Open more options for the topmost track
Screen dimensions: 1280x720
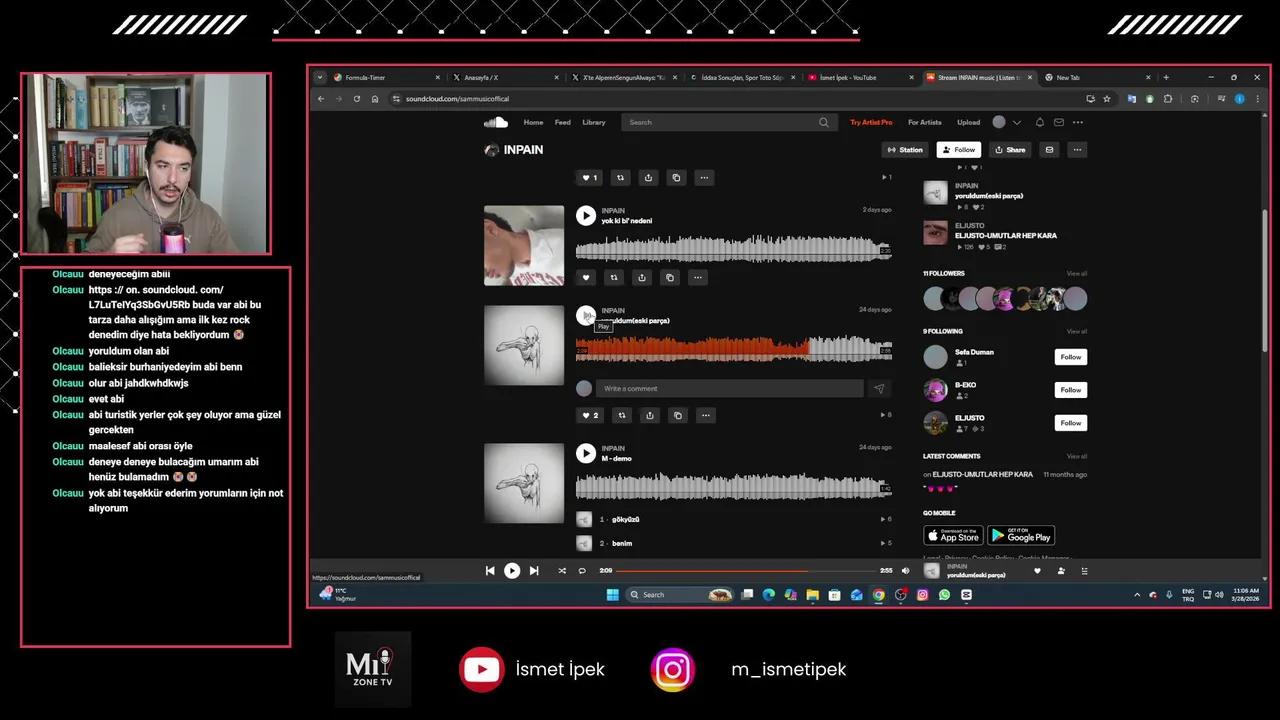click(x=704, y=178)
